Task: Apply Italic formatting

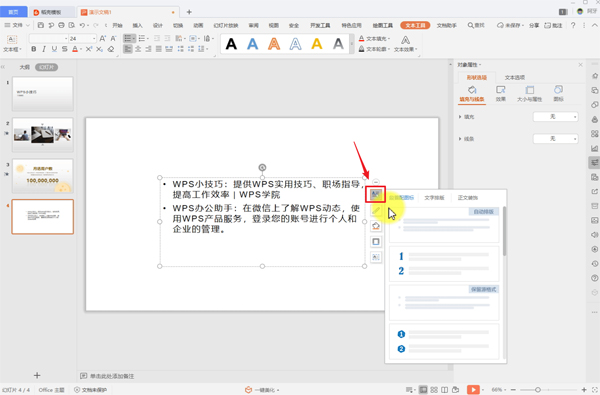Action: (44, 49)
